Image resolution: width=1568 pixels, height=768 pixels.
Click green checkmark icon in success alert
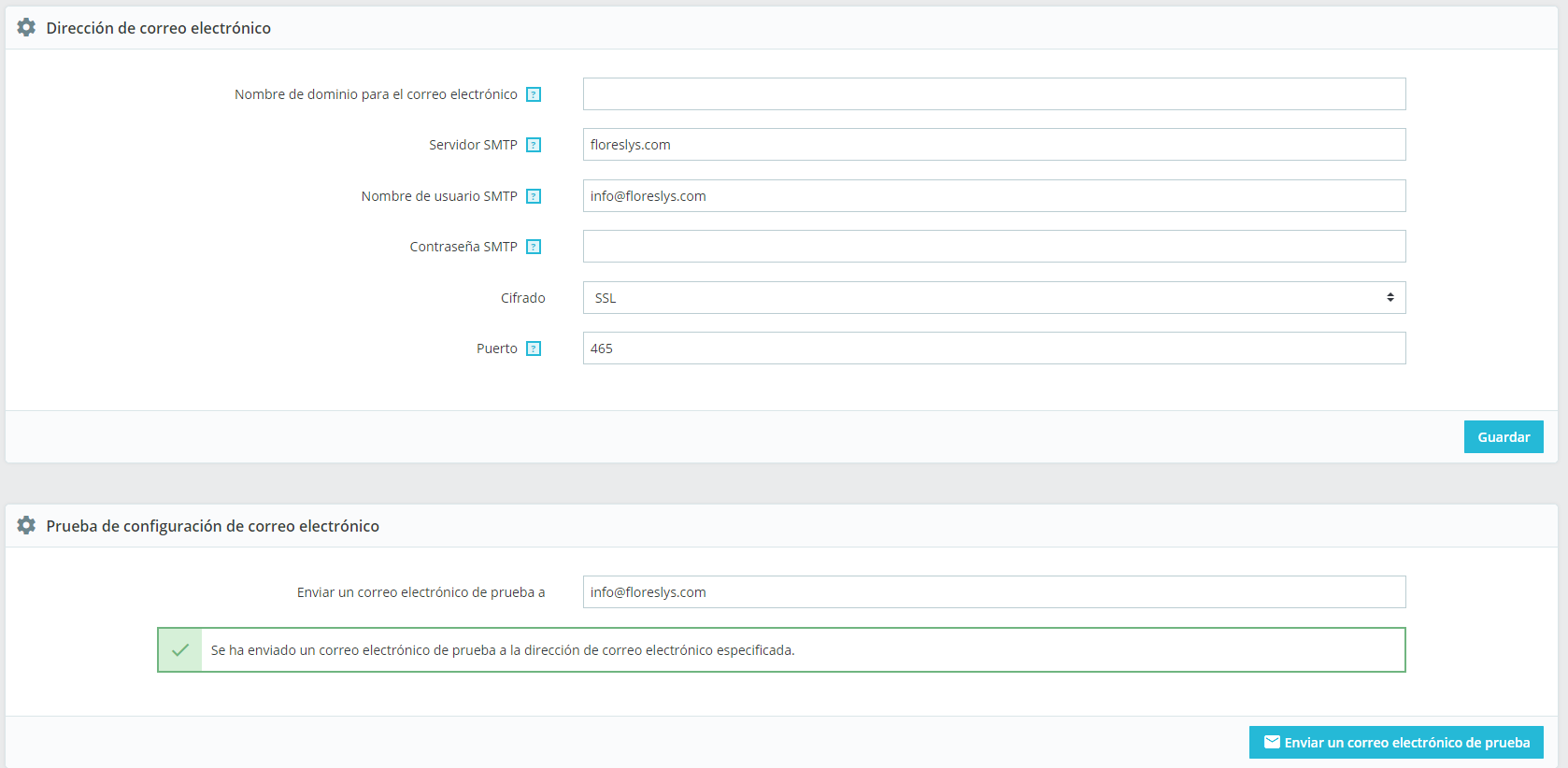(x=180, y=650)
